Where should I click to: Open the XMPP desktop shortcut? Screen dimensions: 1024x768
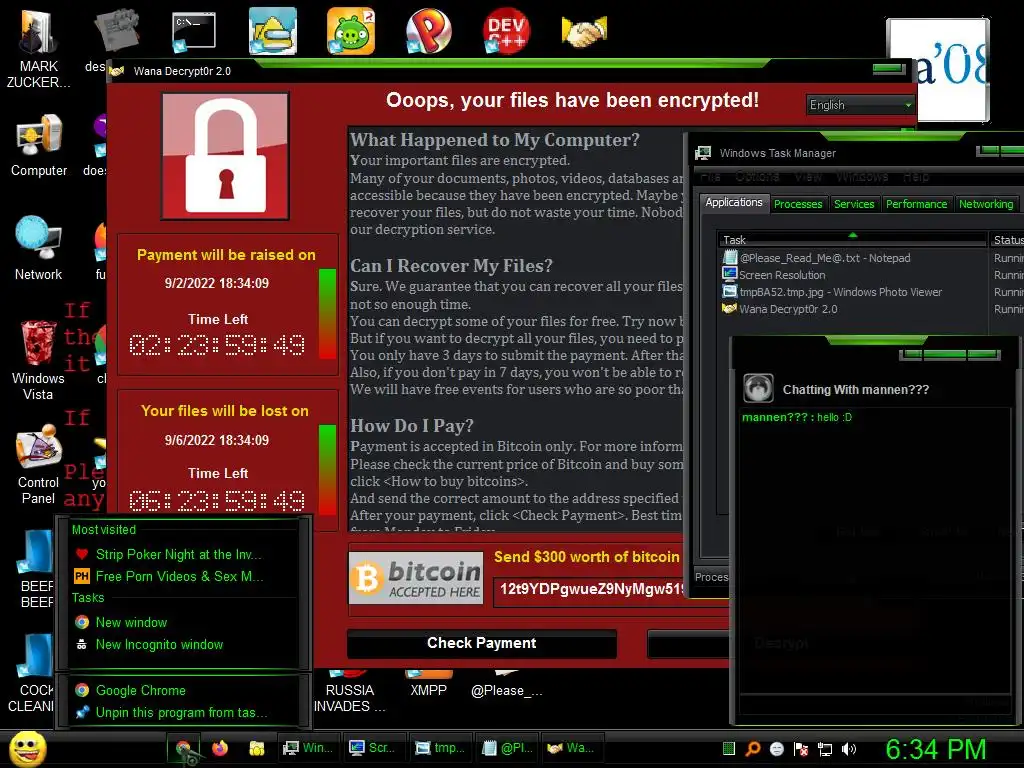tap(428, 684)
